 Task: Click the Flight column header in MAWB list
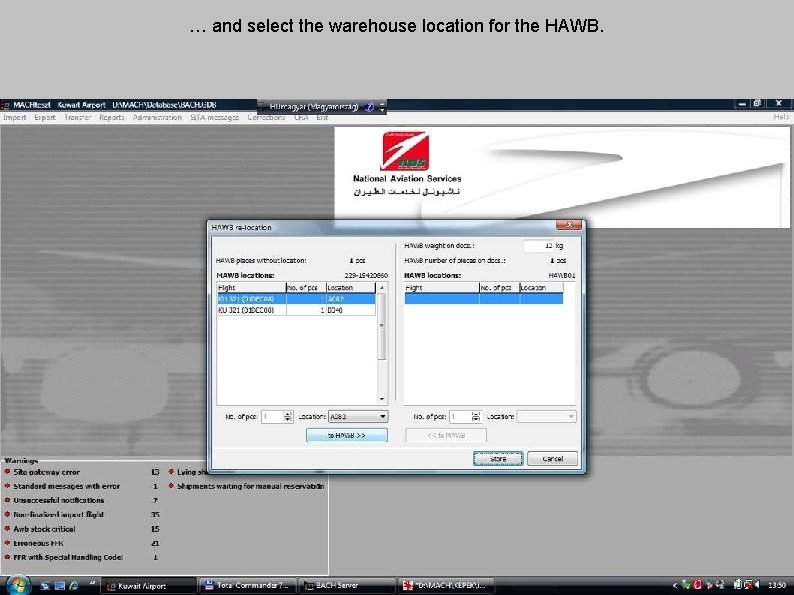(x=251, y=288)
